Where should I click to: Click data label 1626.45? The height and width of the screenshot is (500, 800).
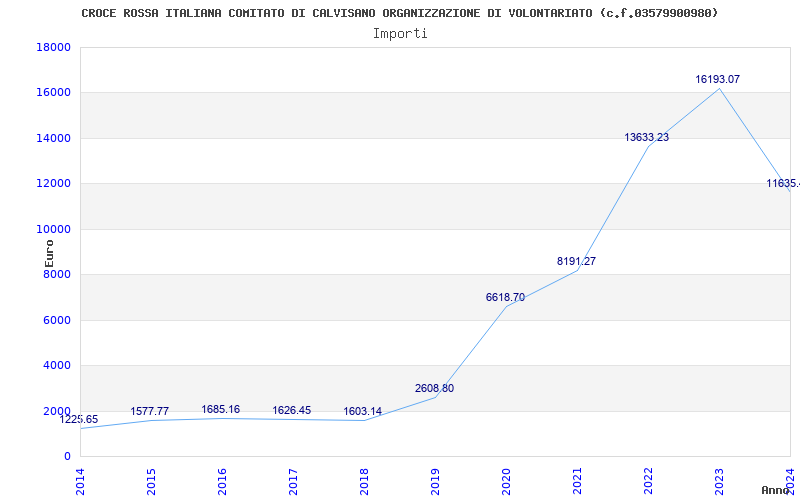click(x=291, y=410)
